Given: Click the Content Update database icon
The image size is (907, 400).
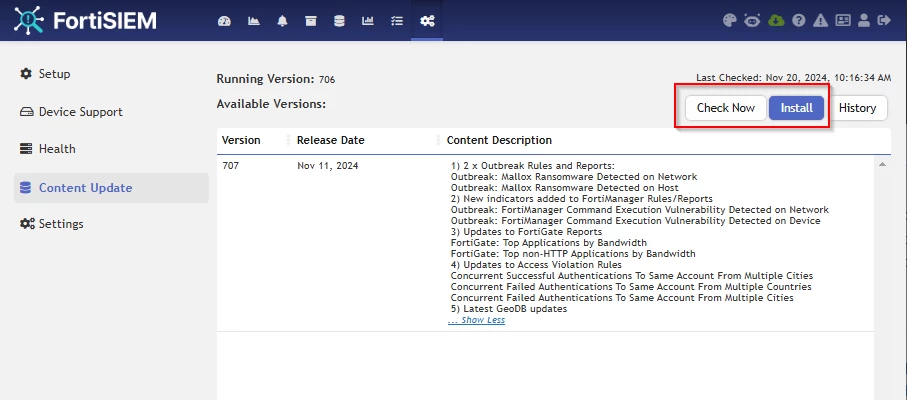Looking at the screenshot, I should point(25,188).
